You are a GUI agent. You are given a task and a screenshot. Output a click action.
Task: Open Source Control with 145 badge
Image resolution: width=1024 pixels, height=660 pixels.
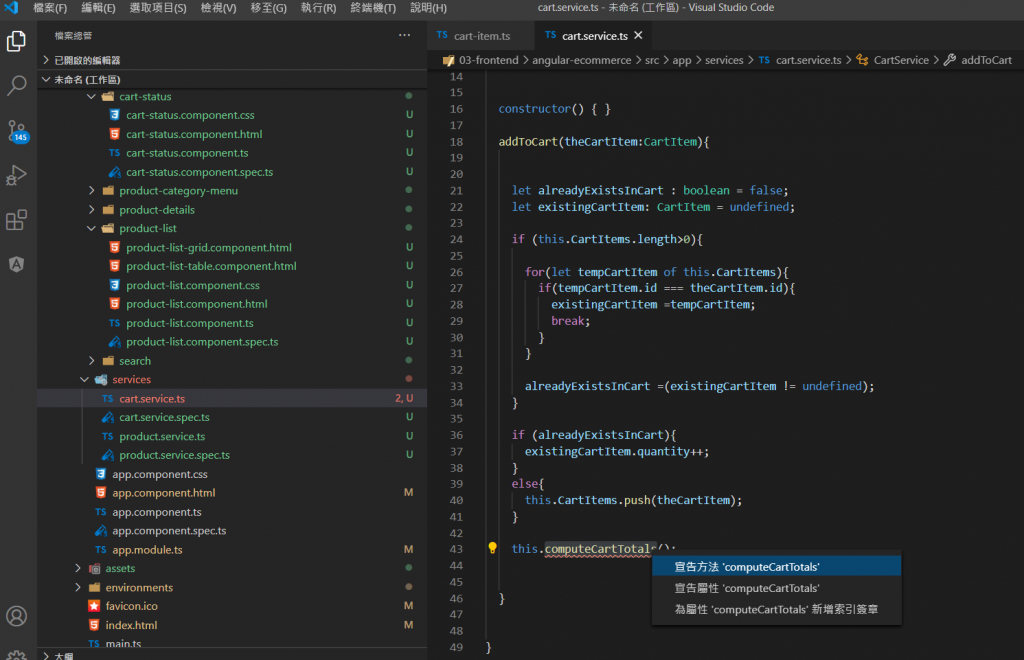click(x=17, y=131)
